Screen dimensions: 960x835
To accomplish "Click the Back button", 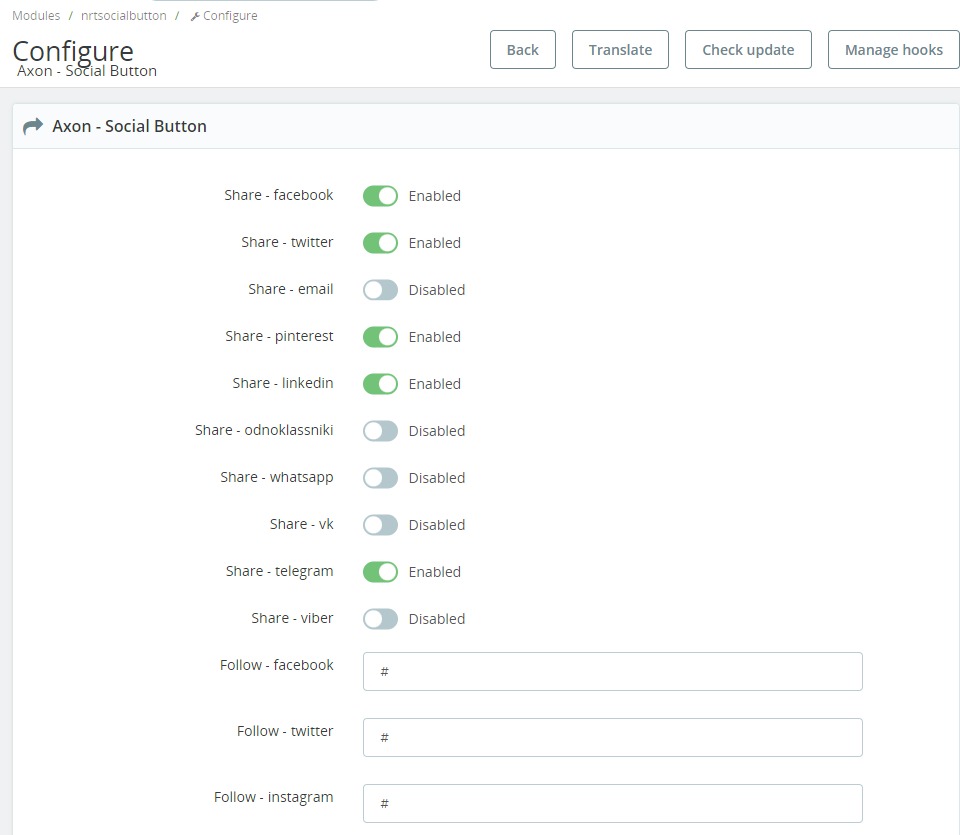I will click(522, 50).
